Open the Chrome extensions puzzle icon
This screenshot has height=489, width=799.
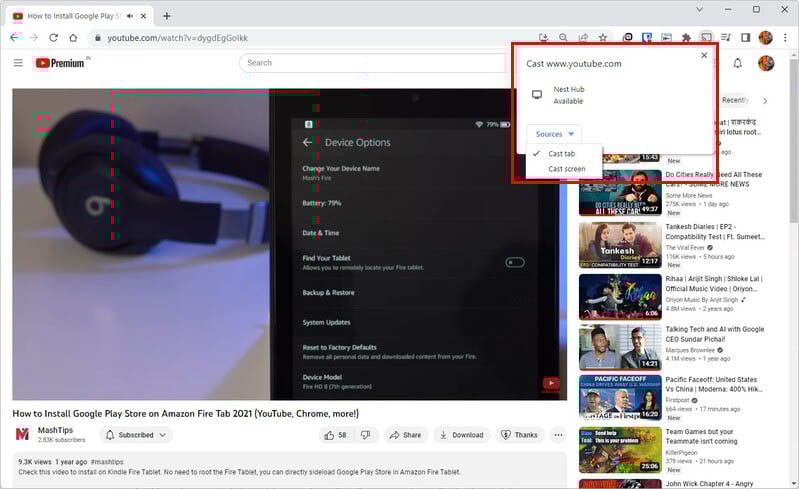pyautogui.click(x=686, y=38)
